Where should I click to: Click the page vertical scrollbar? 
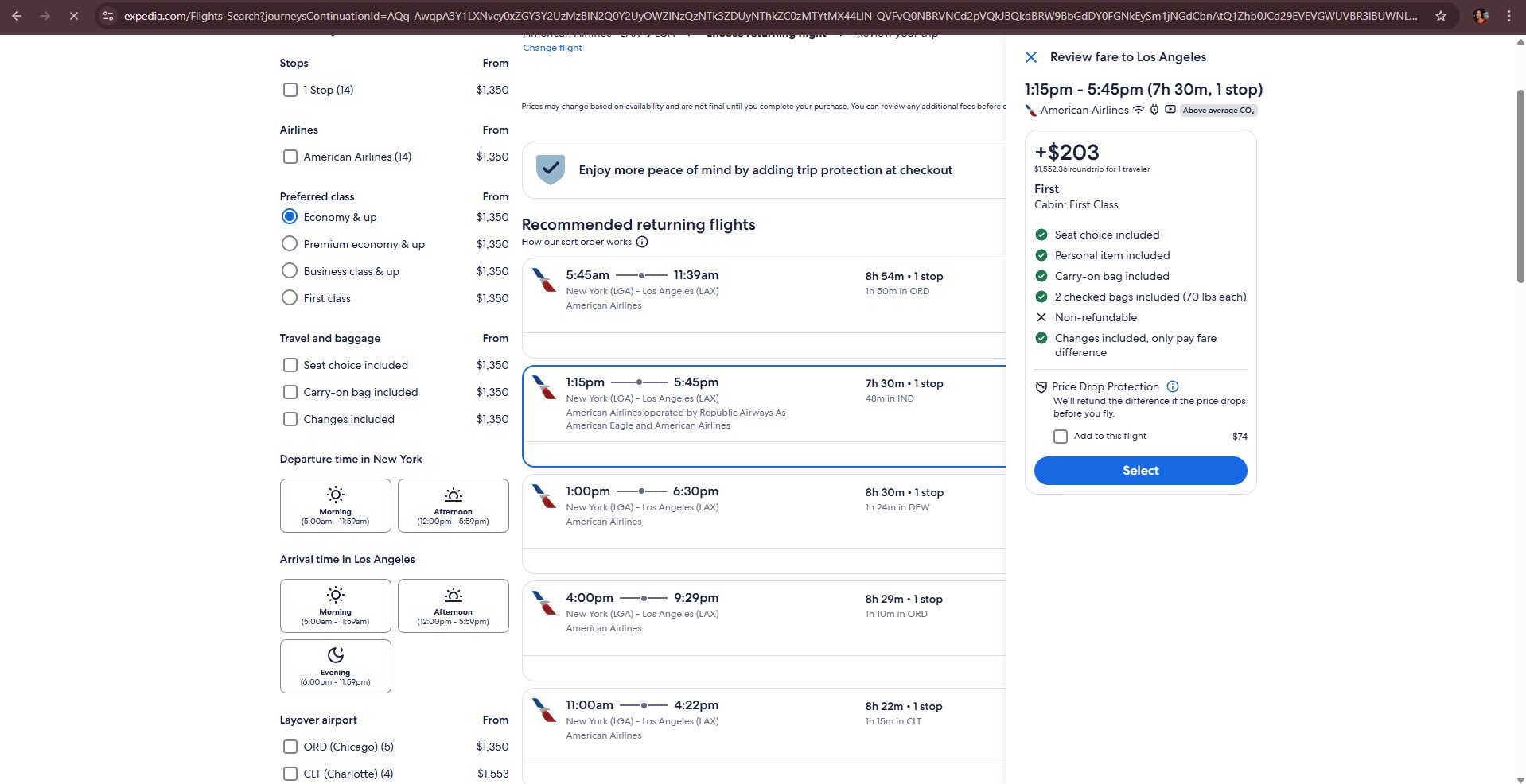pyautogui.click(x=1520, y=187)
